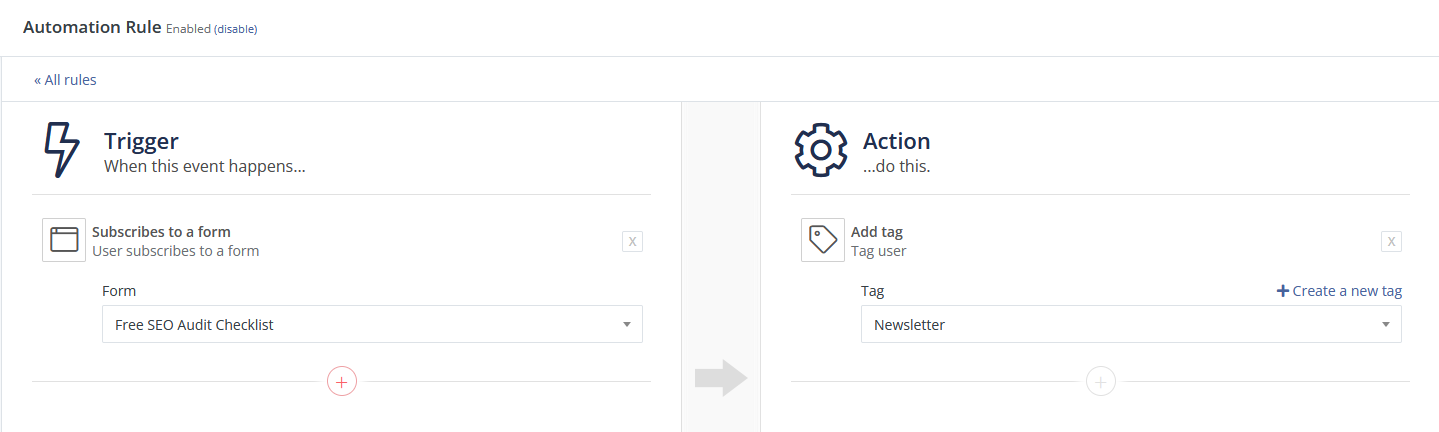Image resolution: width=1439 pixels, height=432 pixels.
Task: Click the Add tag action title
Action: coord(877,231)
